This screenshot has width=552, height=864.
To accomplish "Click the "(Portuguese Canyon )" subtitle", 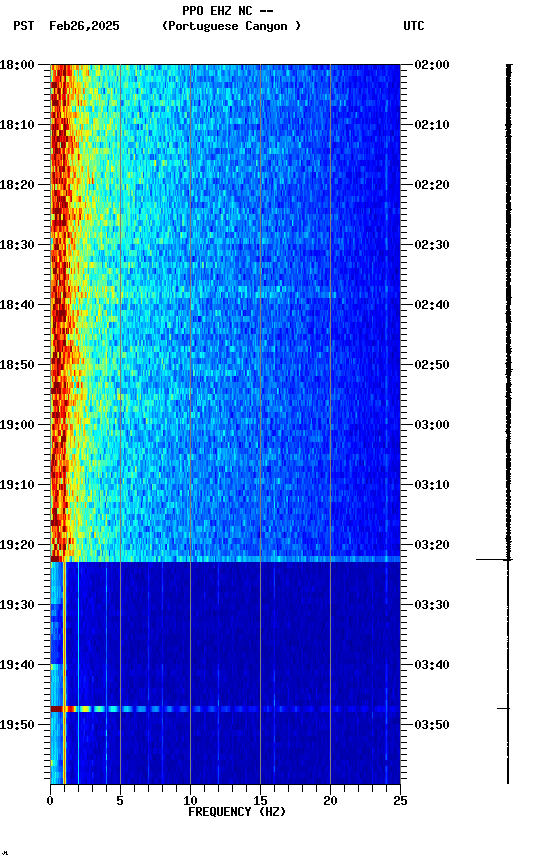I will click(x=231, y=26).
